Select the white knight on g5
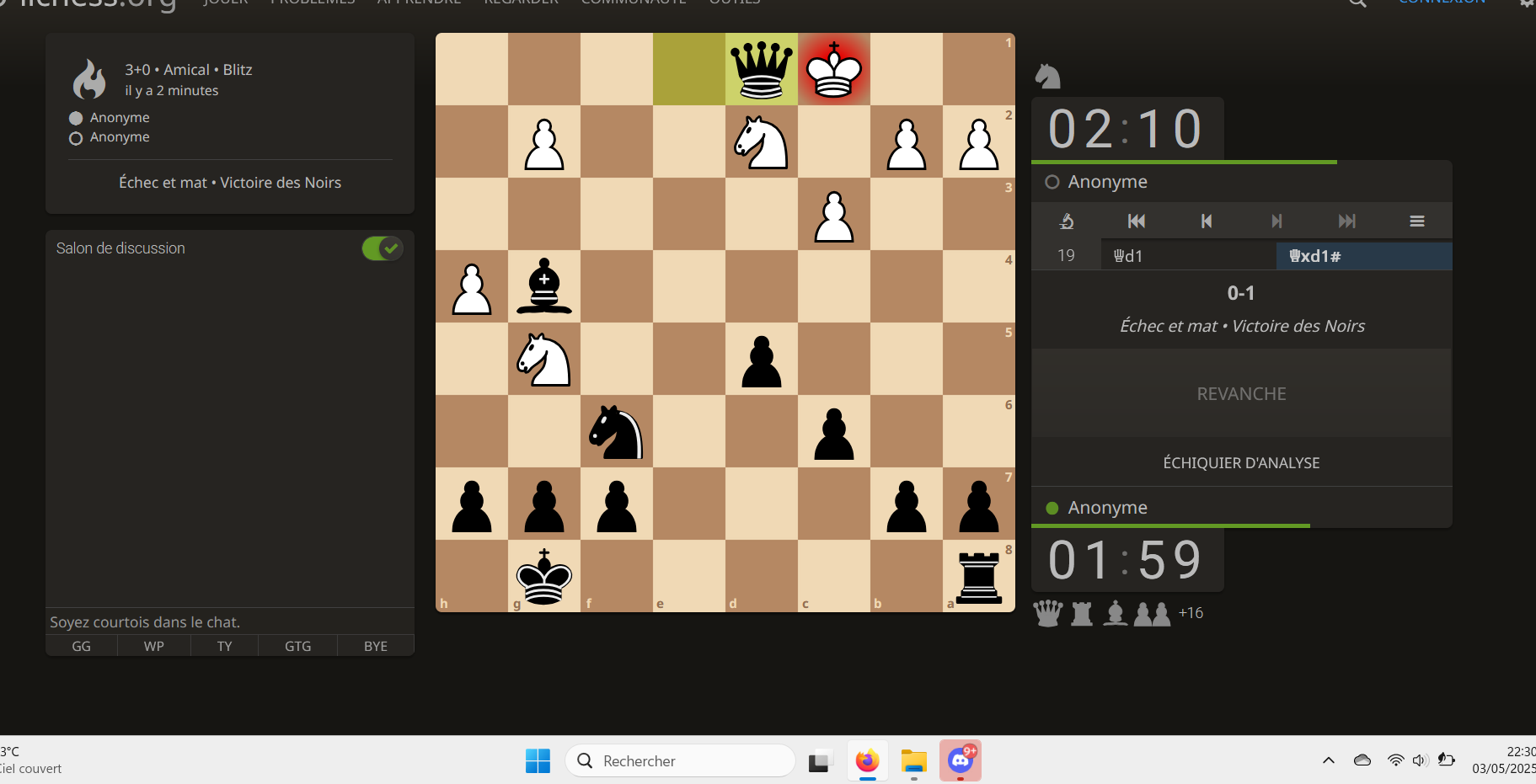Viewport: 1536px width, 784px height. click(x=544, y=359)
